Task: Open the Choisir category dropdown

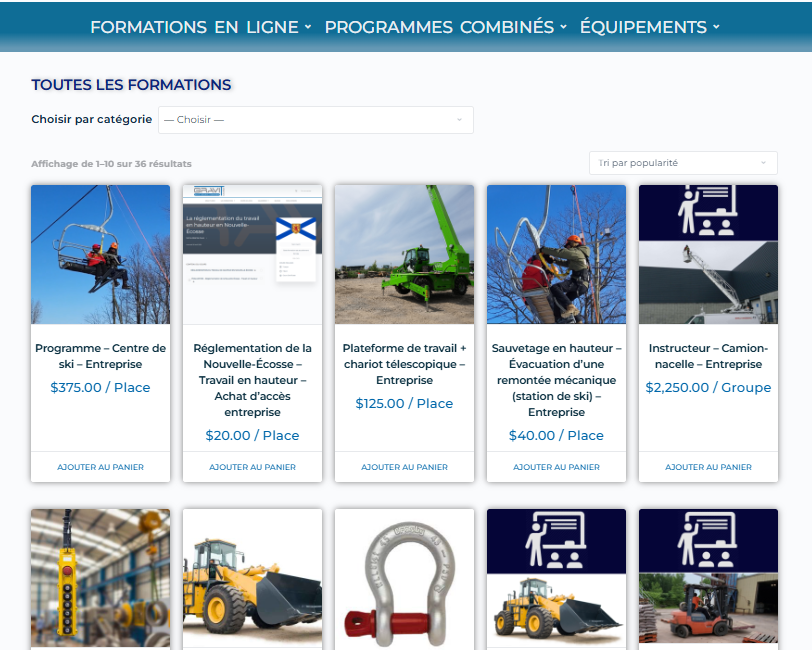Action: [315, 120]
